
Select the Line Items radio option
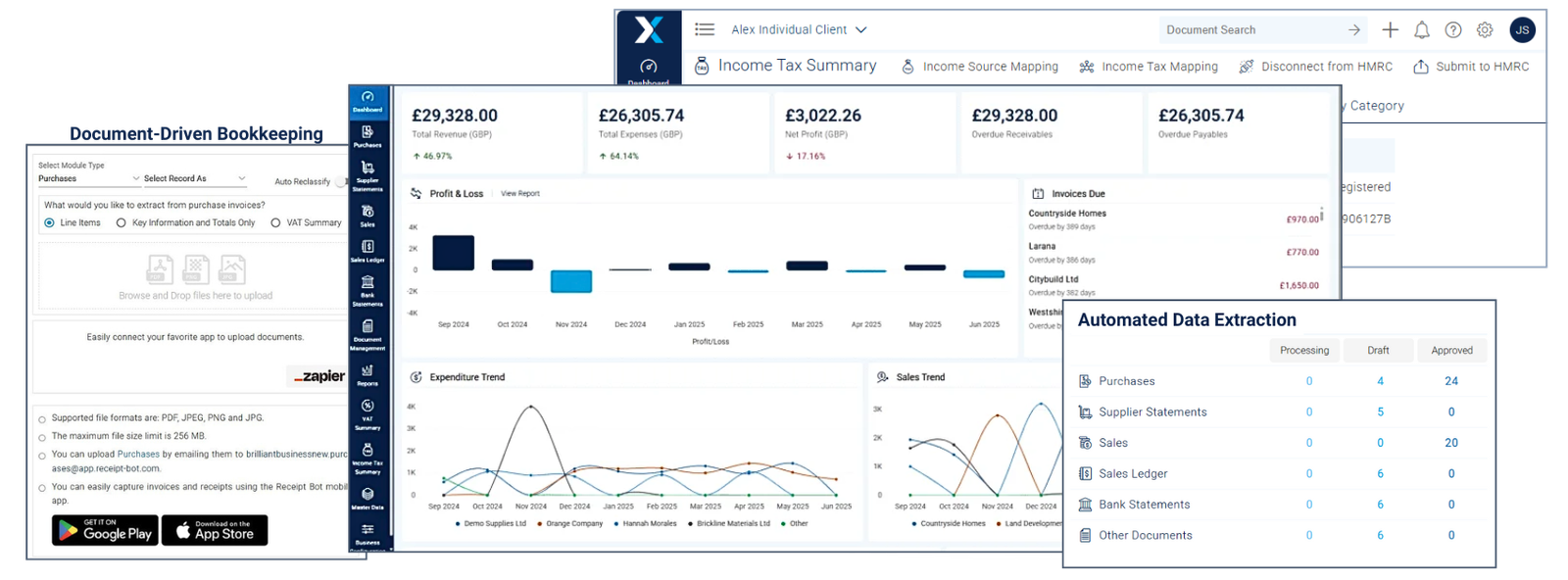click(x=49, y=223)
